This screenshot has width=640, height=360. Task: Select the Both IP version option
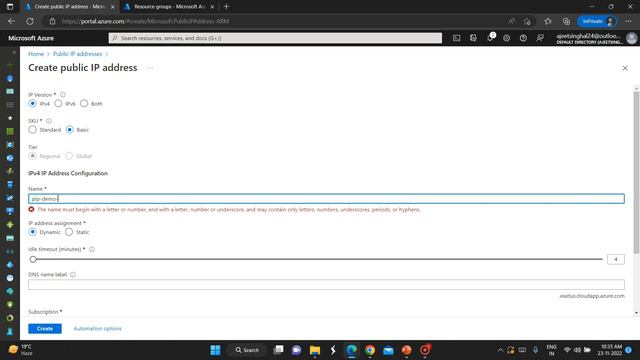coord(84,104)
